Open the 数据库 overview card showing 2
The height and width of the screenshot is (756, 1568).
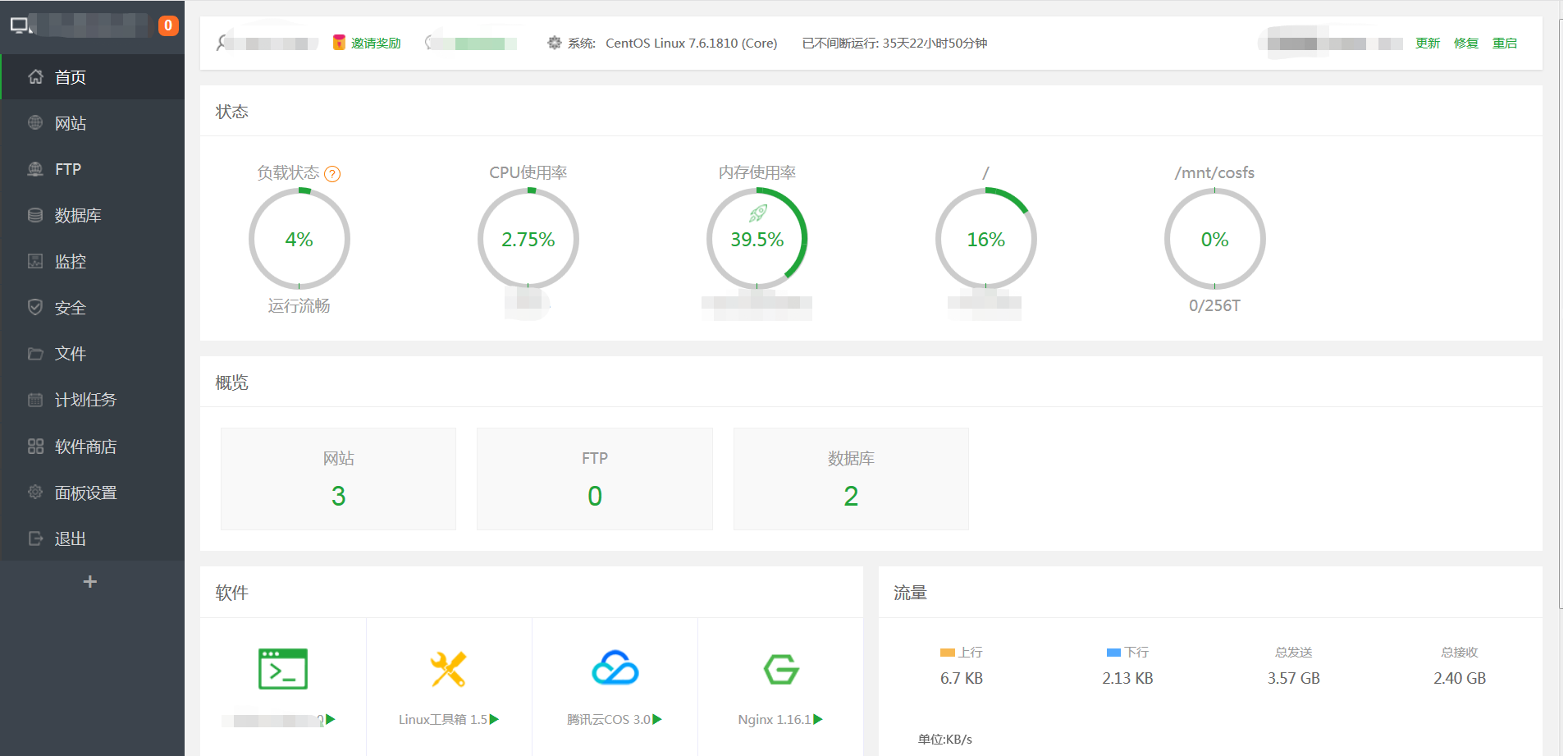(851, 479)
